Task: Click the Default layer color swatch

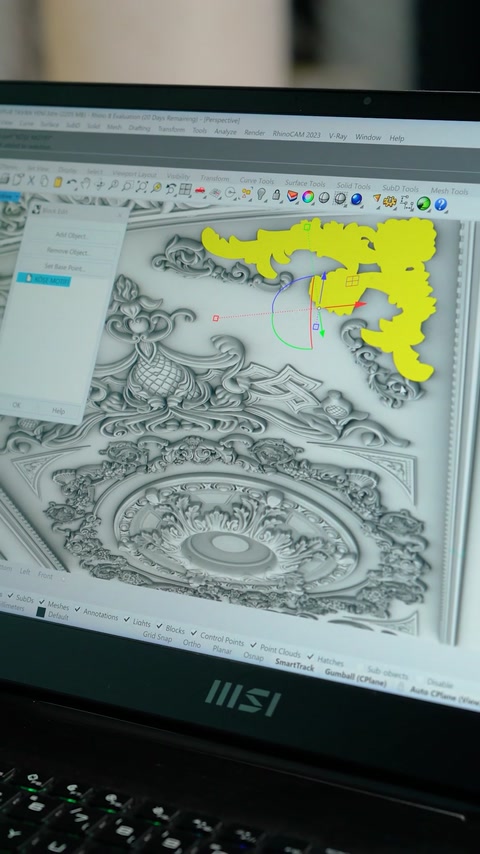Action: pyautogui.click(x=40, y=612)
